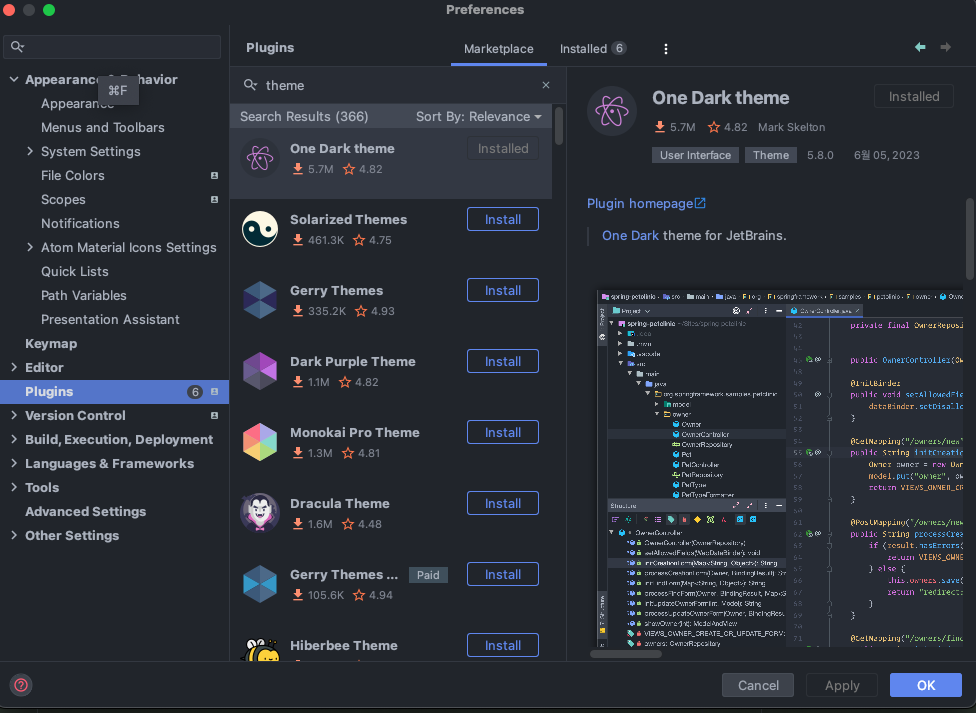Viewport: 976px width, 713px height.
Task: Select Notifications settings
Action: tap(80, 224)
